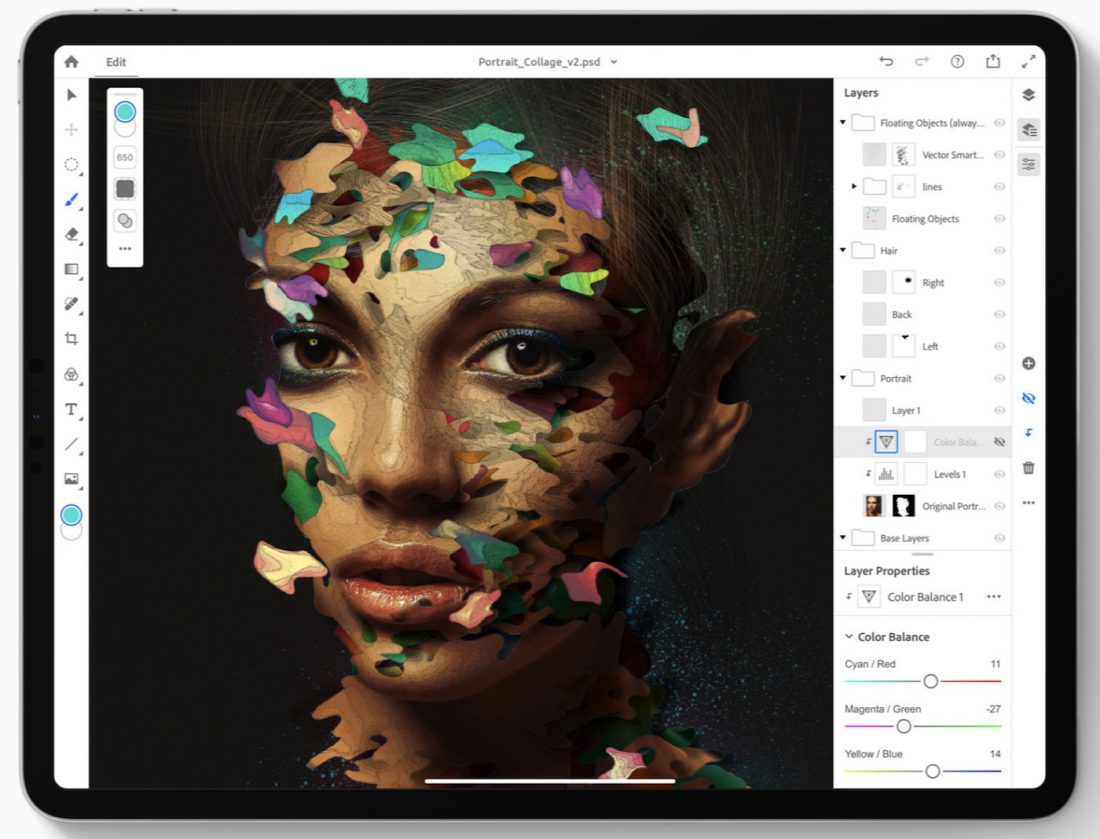This screenshot has height=839, width=1100.
Task: Expand the lines folder
Action: [x=853, y=186]
